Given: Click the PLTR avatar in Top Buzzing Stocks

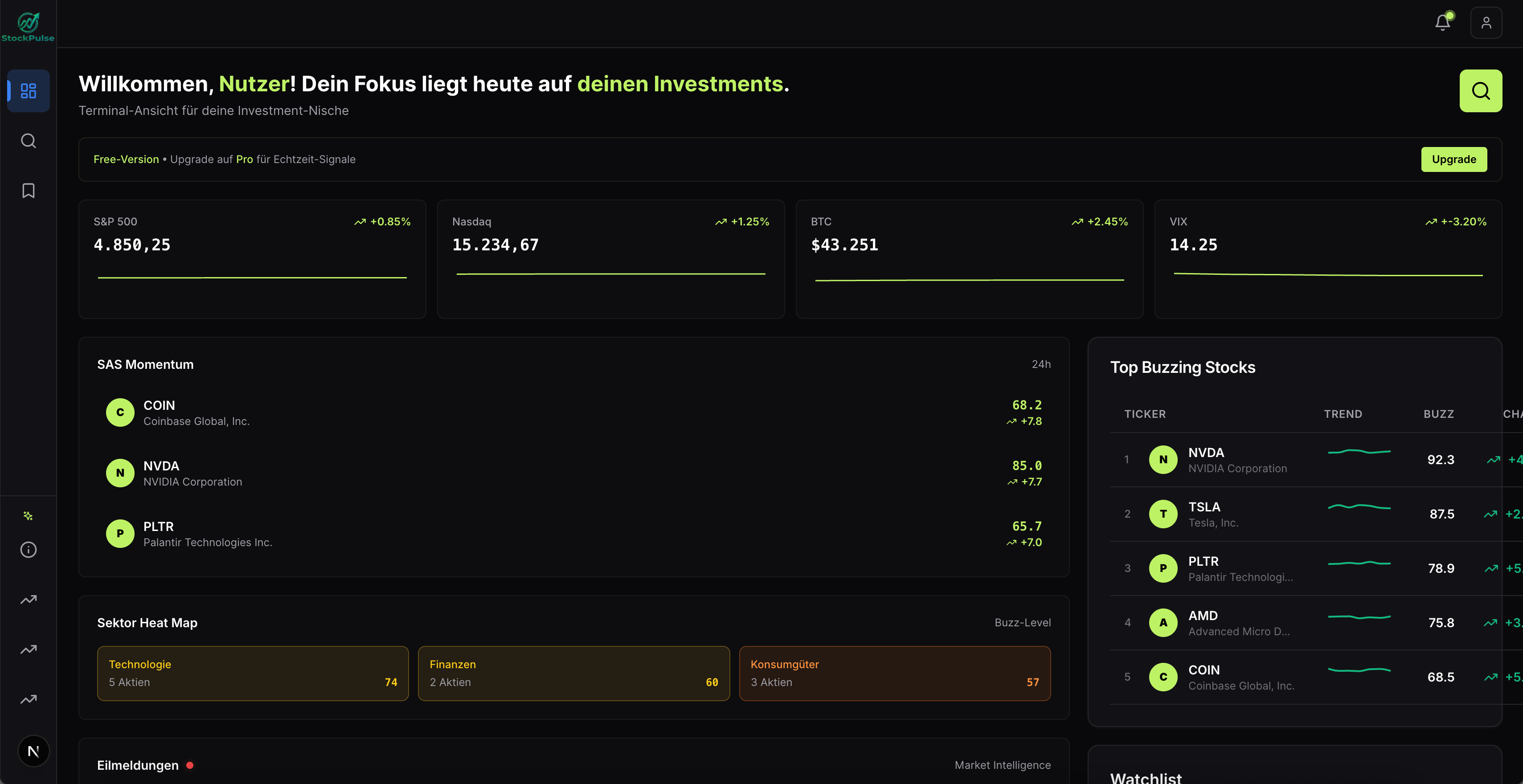Looking at the screenshot, I should 1163,568.
